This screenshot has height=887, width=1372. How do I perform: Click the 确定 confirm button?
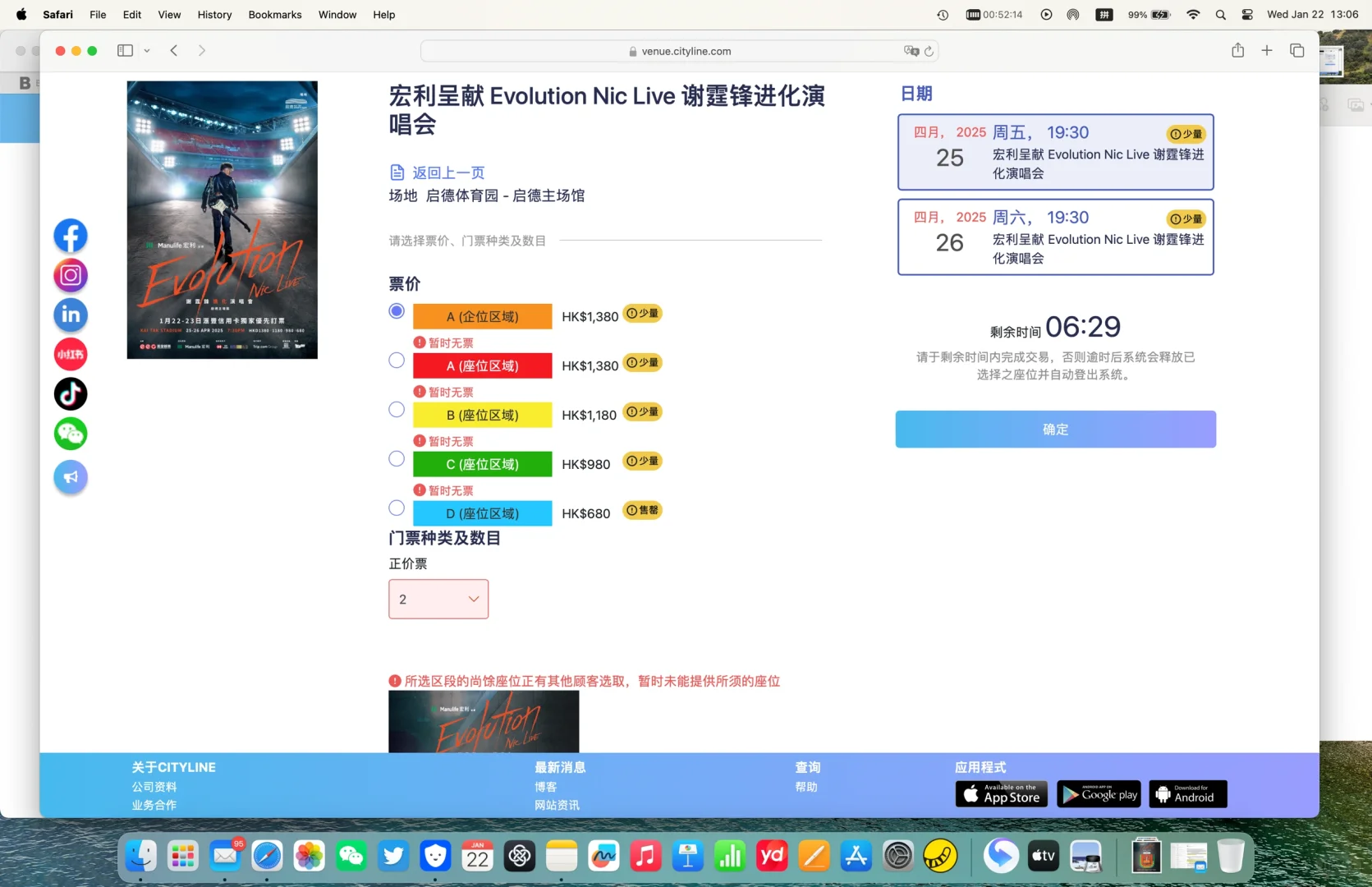click(1056, 430)
